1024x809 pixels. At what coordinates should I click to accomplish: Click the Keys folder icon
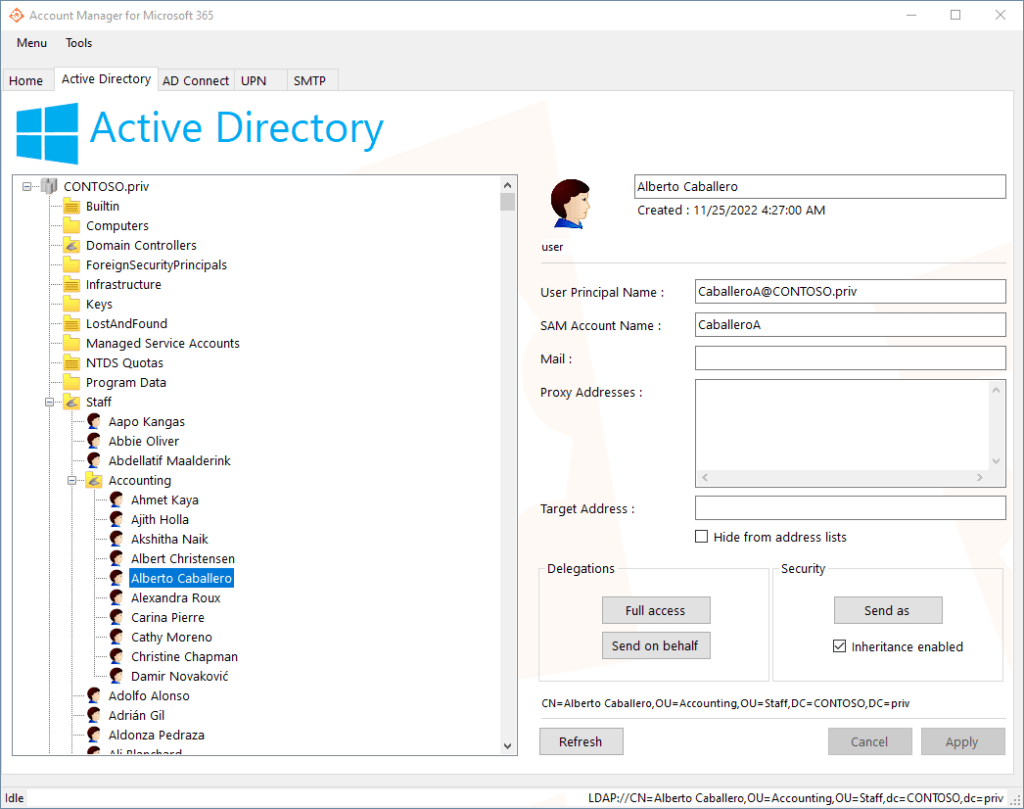tap(72, 304)
